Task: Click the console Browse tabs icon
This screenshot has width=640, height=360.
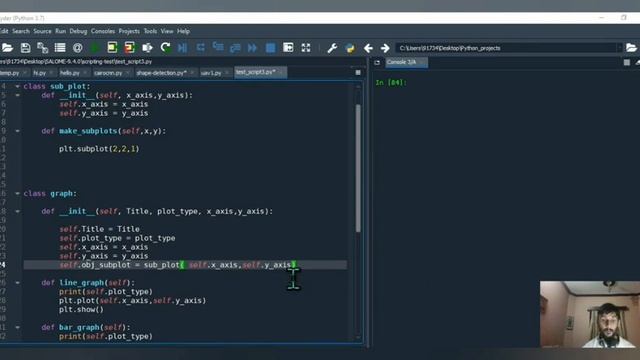Action: (377, 62)
